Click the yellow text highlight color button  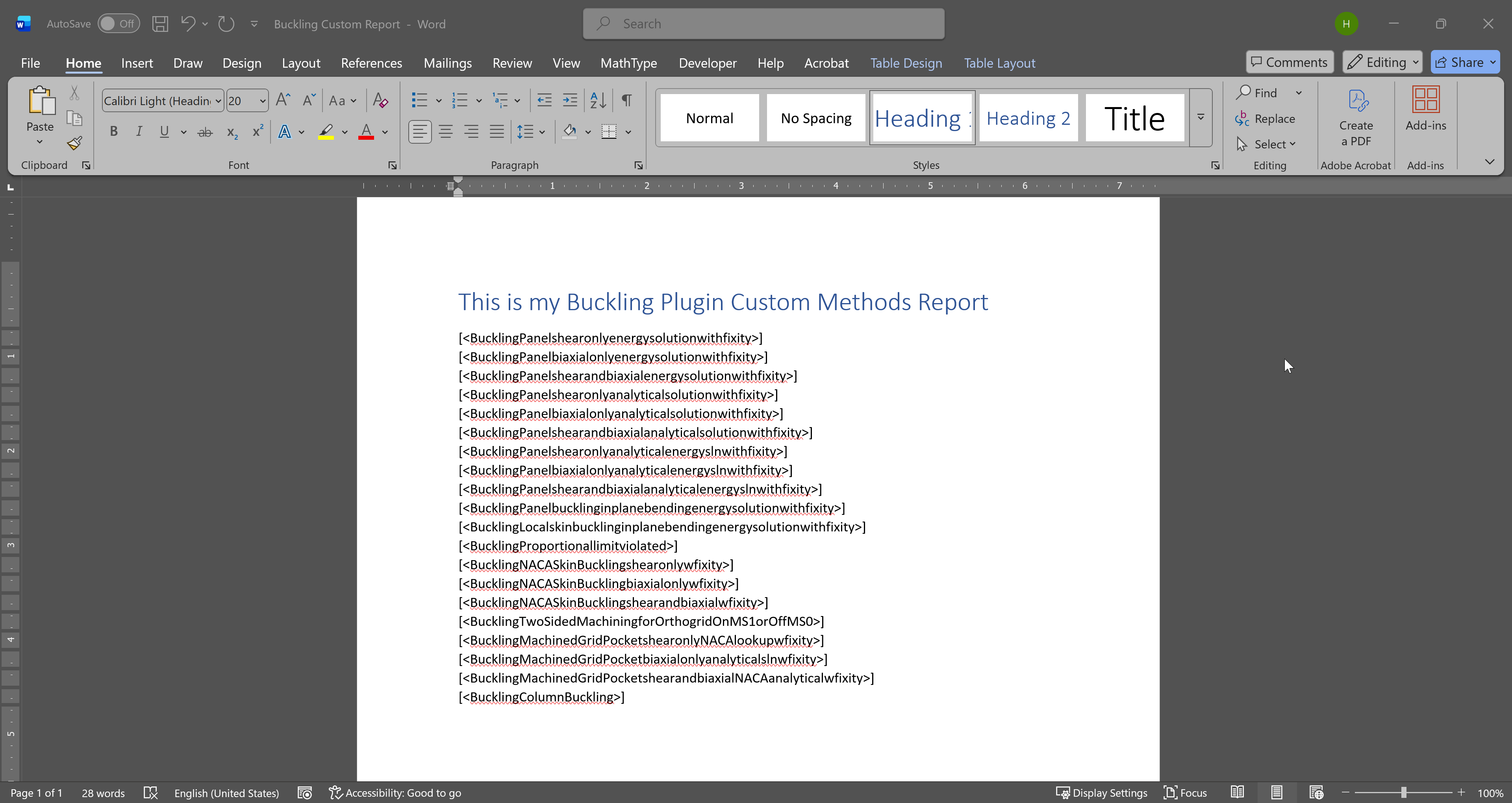tap(326, 132)
